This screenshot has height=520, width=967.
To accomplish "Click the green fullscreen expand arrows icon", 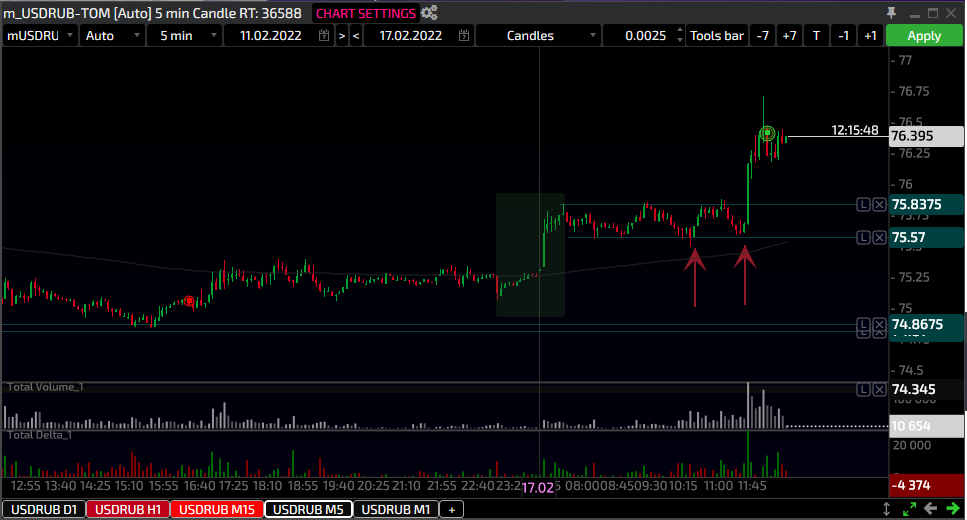I will point(909,509).
